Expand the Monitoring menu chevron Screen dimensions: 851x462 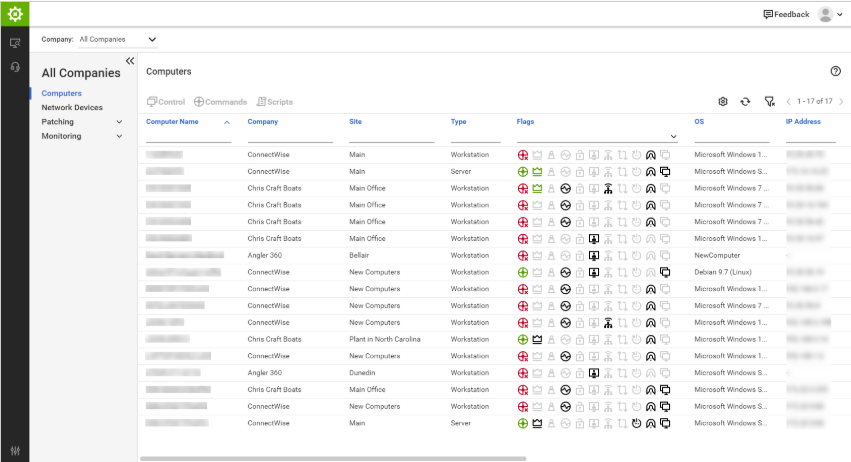click(x=119, y=136)
